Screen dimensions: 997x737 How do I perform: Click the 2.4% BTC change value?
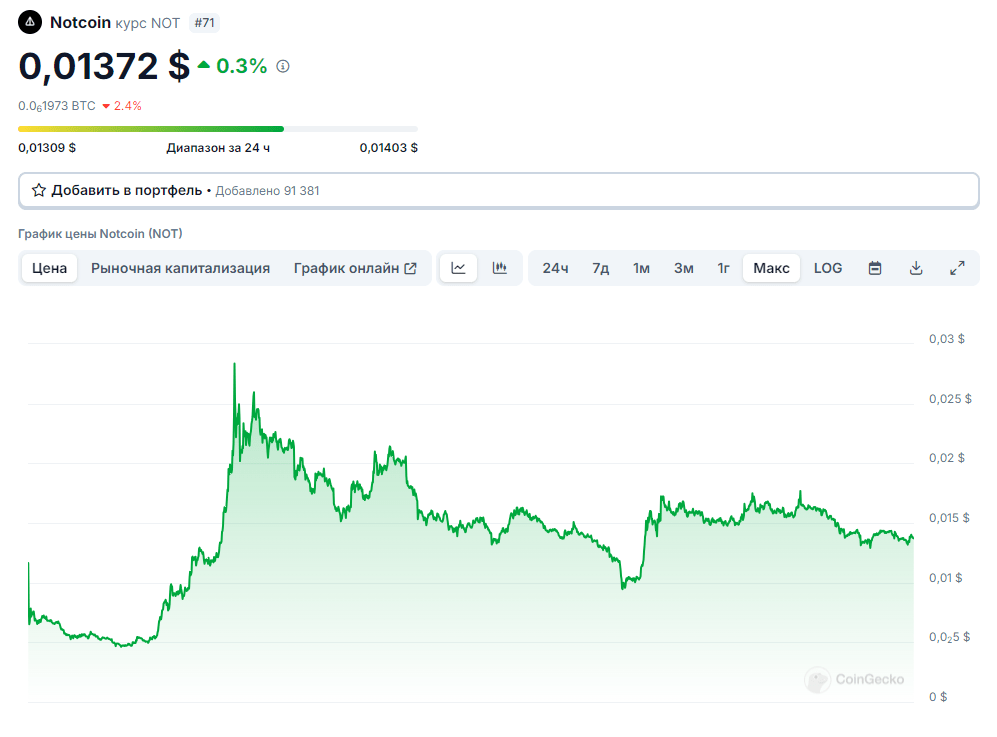(x=127, y=106)
